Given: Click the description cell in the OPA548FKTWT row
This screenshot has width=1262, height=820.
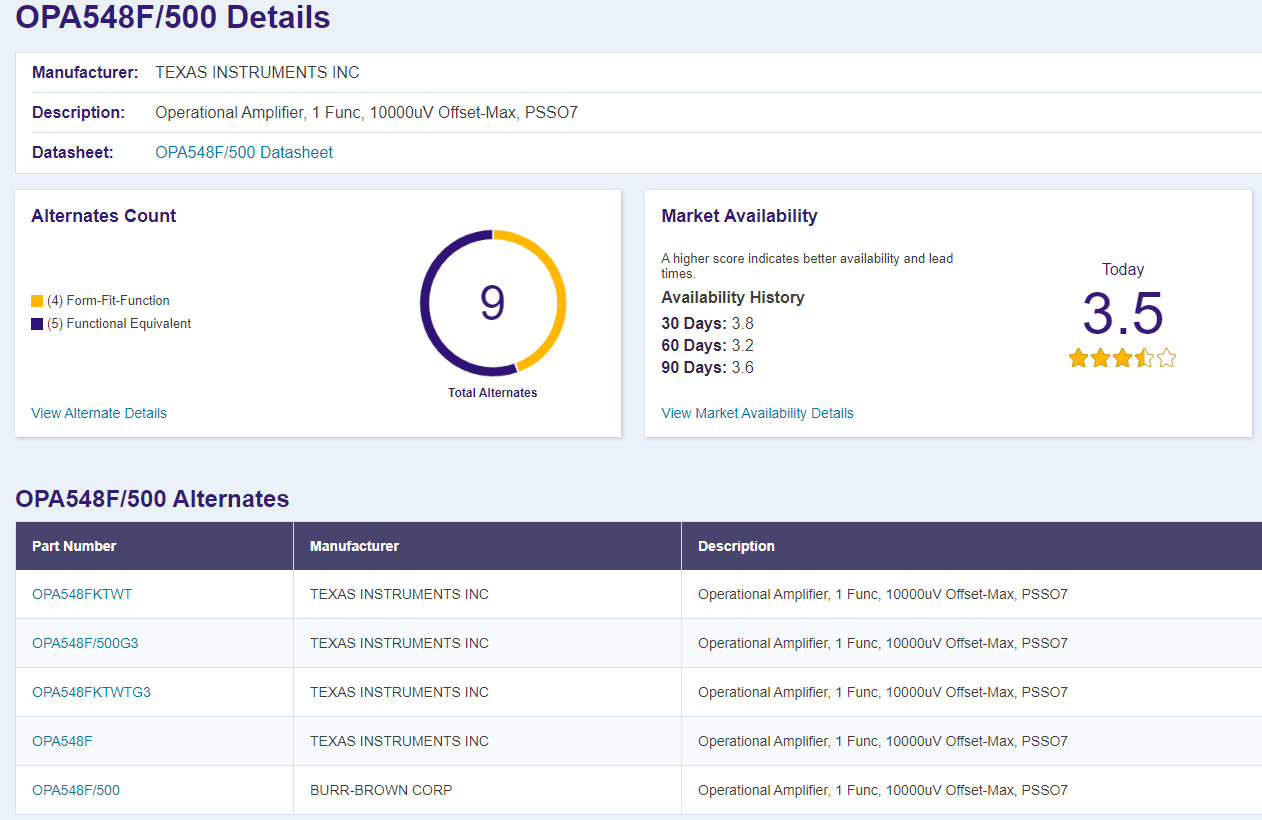Looking at the screenshot, I should [x=972, y=594].
